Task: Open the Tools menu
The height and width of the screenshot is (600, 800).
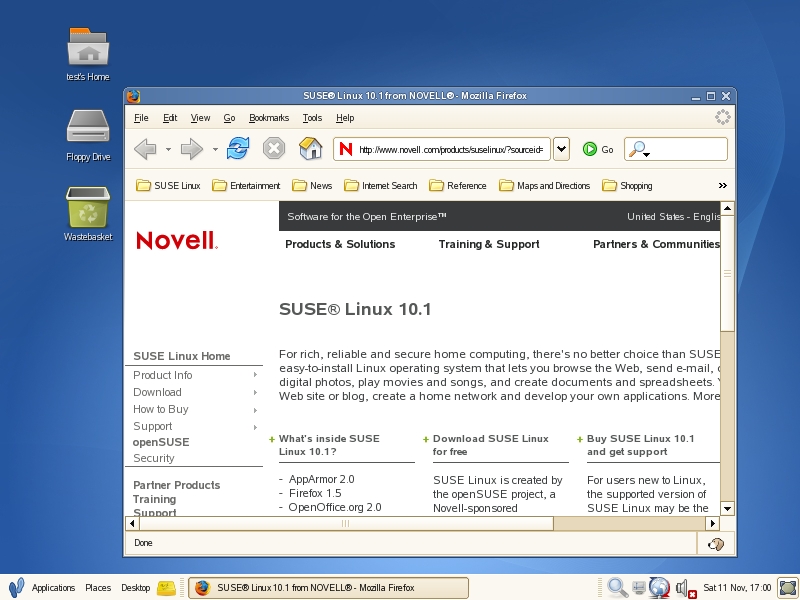Action: [x=312, y=118]
